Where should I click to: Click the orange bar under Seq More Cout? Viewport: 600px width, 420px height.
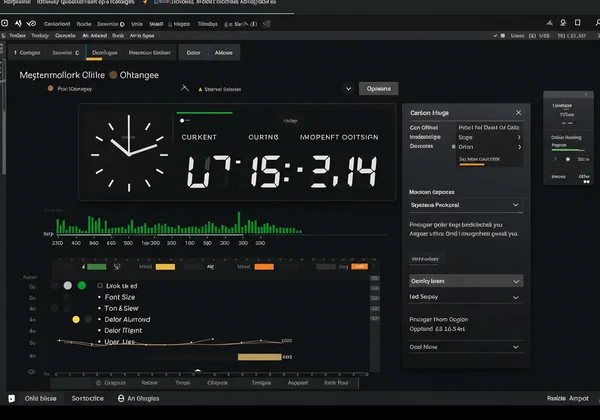click(x=472, y=164)
